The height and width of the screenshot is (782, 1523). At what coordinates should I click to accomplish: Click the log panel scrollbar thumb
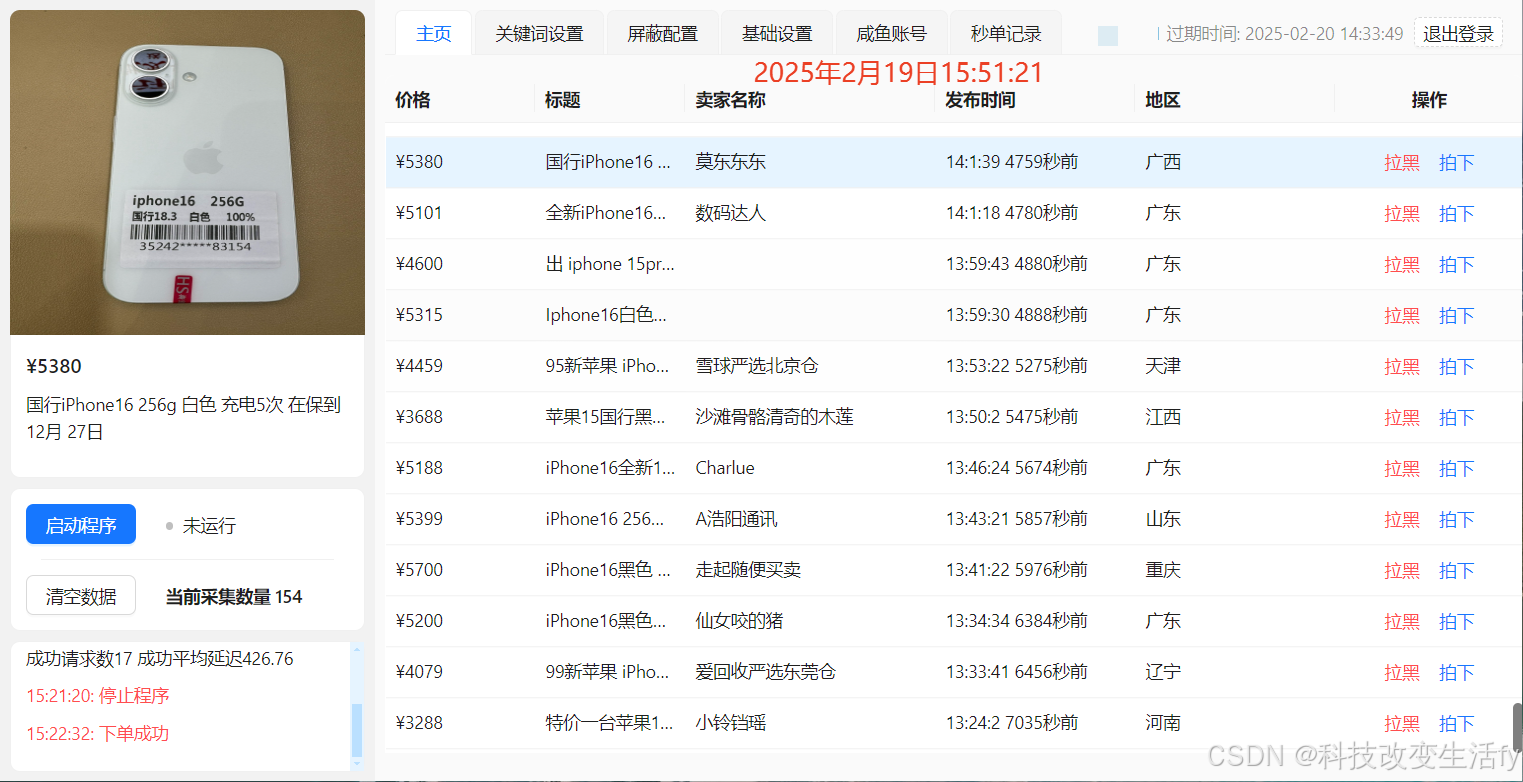pyautogui.click(x=357, y=730)
